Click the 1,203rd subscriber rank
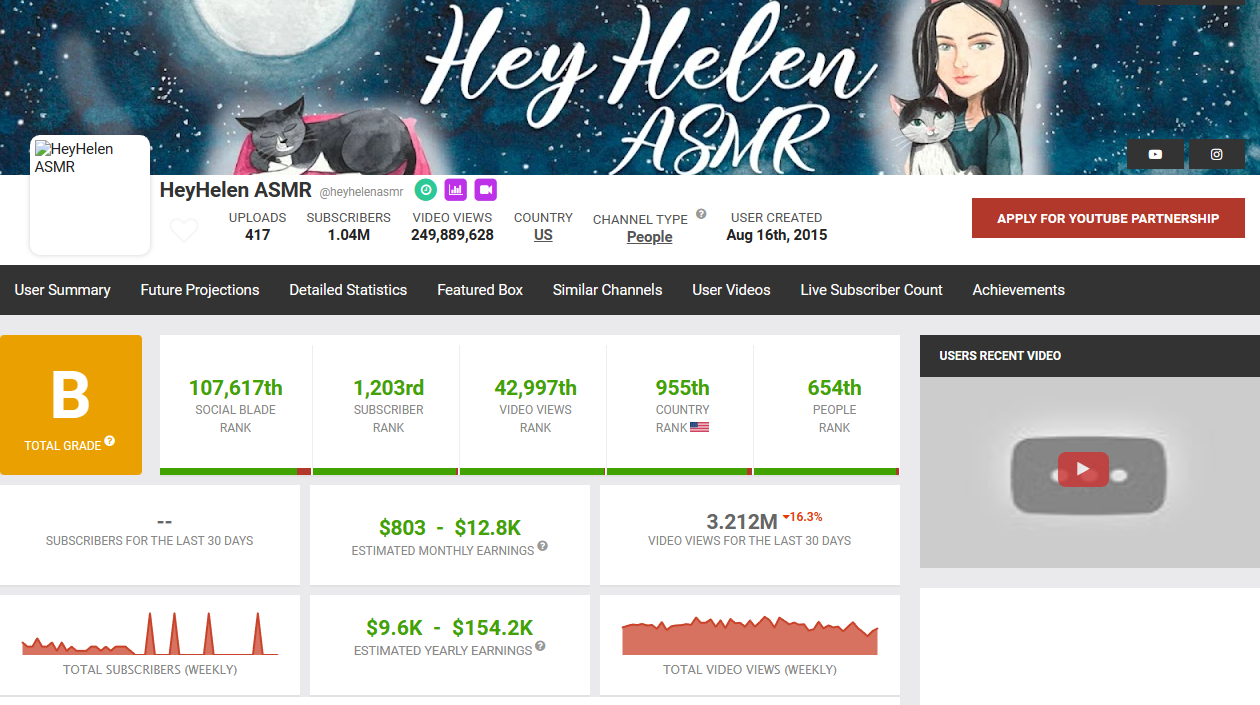The image size is (1260, 705). pyautogui.click(x=388, y=388)
